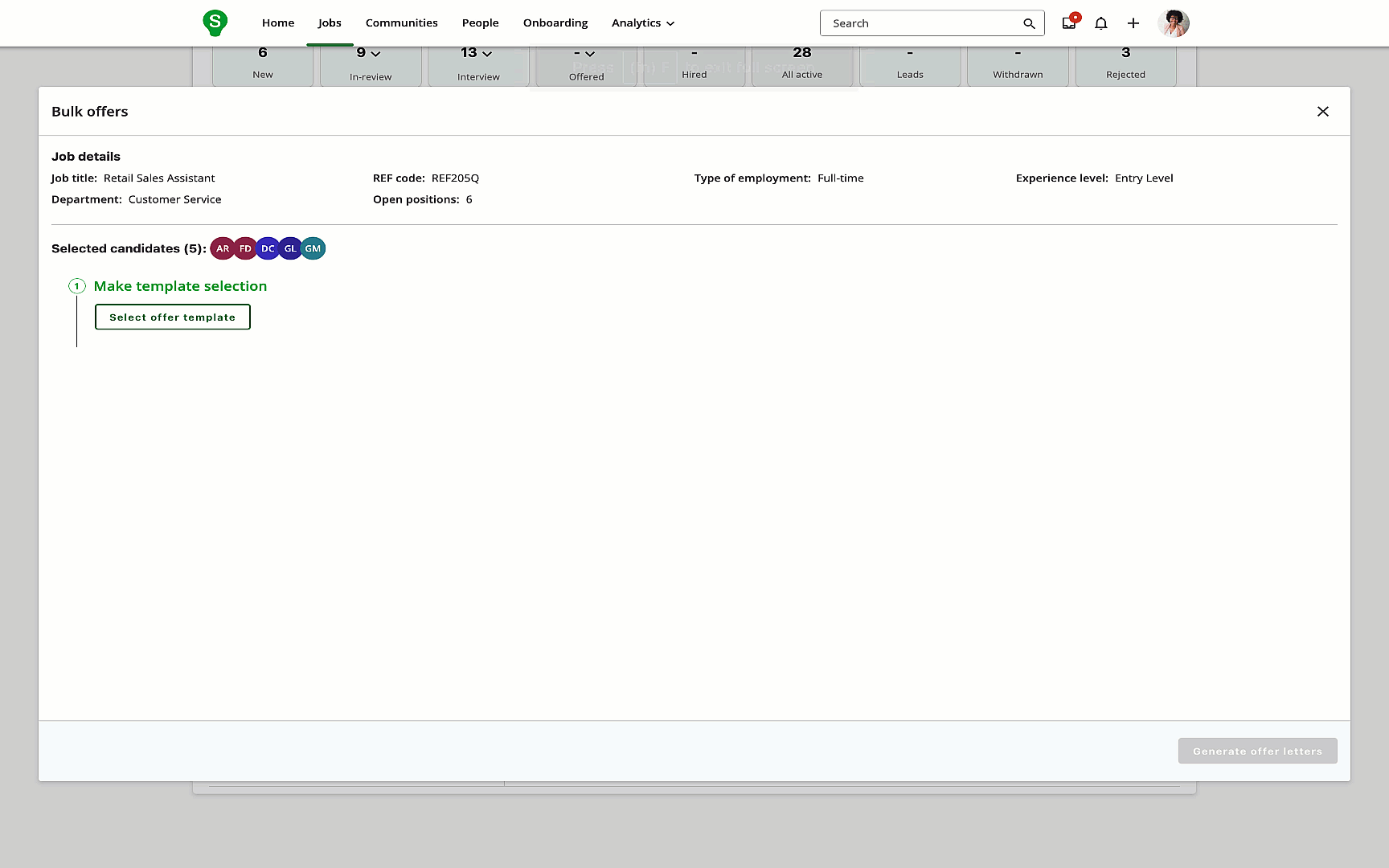Select the Hired stage tab
This screenshot has width=1389, height=868.
(x=694, y=64)
